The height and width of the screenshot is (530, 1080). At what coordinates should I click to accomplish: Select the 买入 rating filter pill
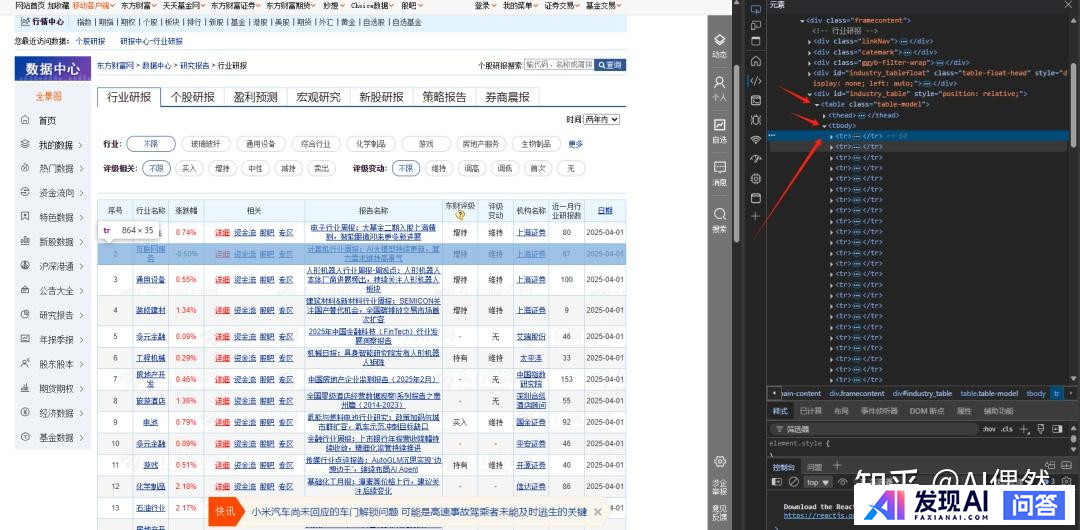click(x=188, y=169)
